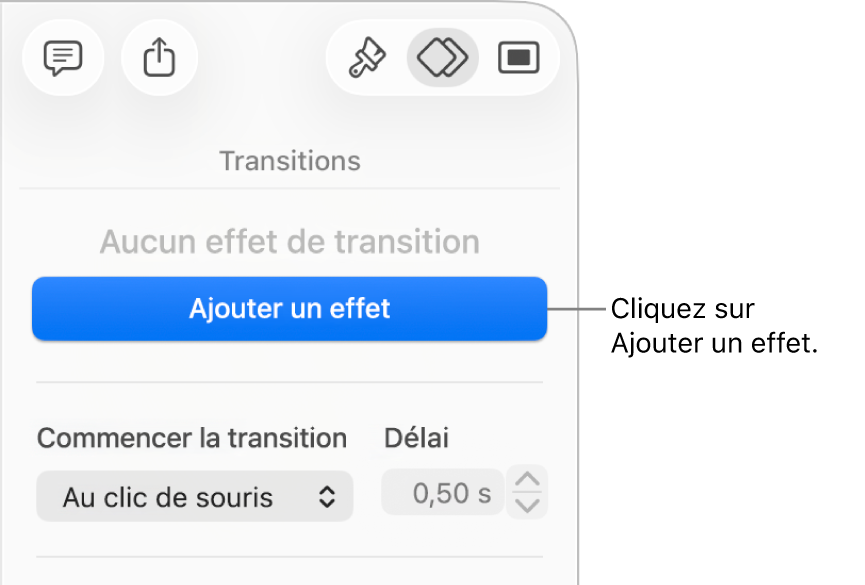Viewport: 865px width, 585px height.
Task: Select the Document settings icon
Action: 519,58
